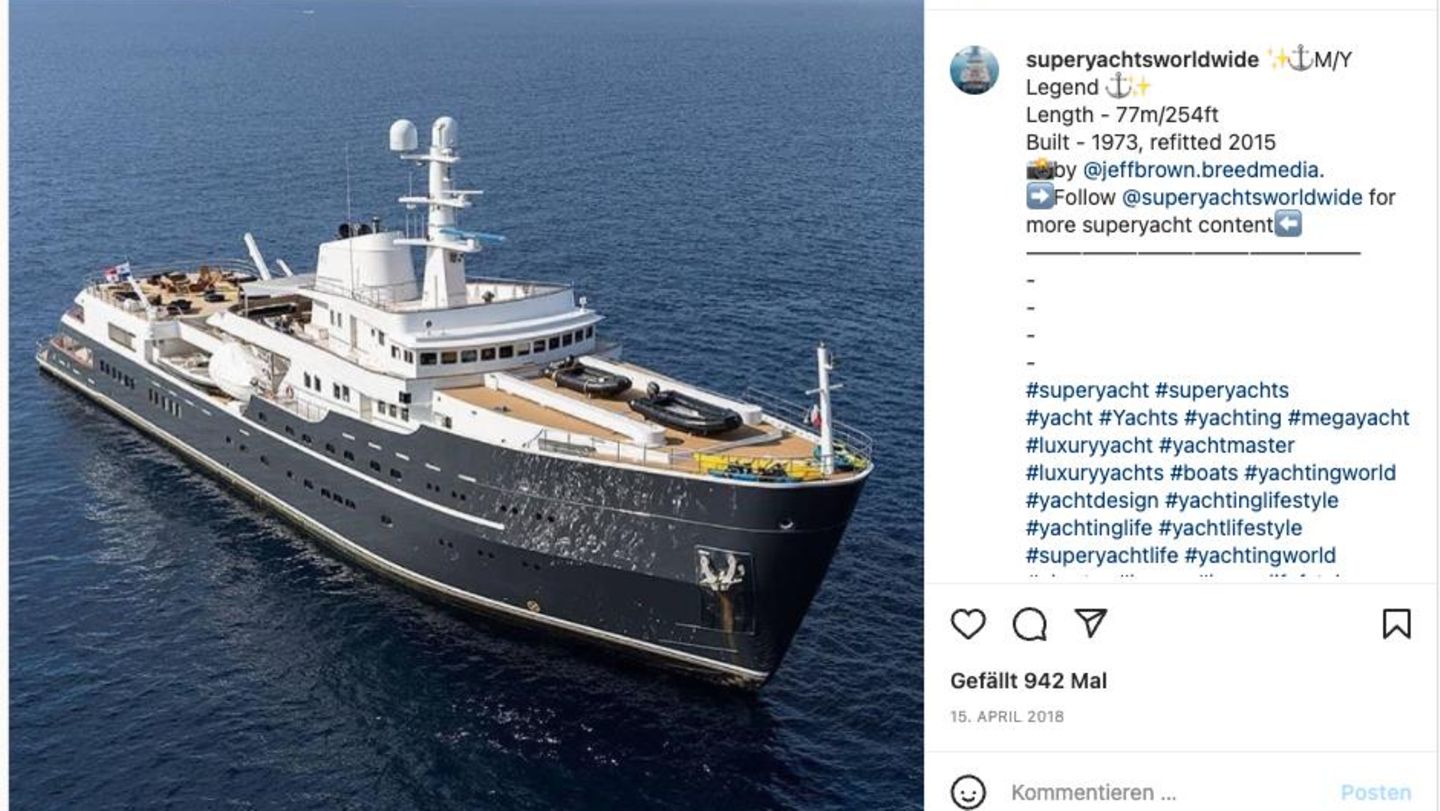Open the #yachtdesign hashtag

point(1092,500)
